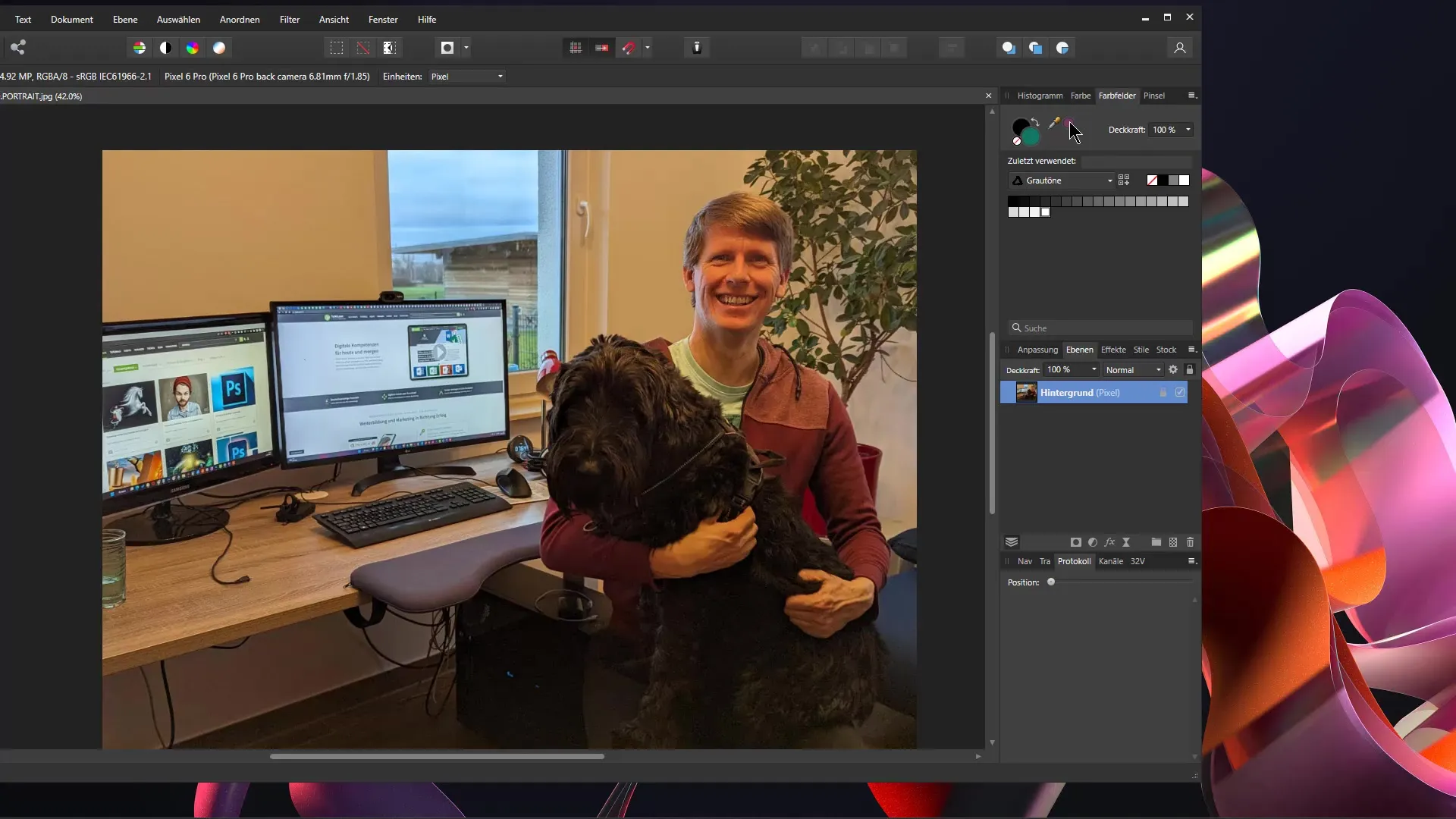1456x819 pixels.
Task: Switch to the Histogramm tab
Action: pos(1040,96)
